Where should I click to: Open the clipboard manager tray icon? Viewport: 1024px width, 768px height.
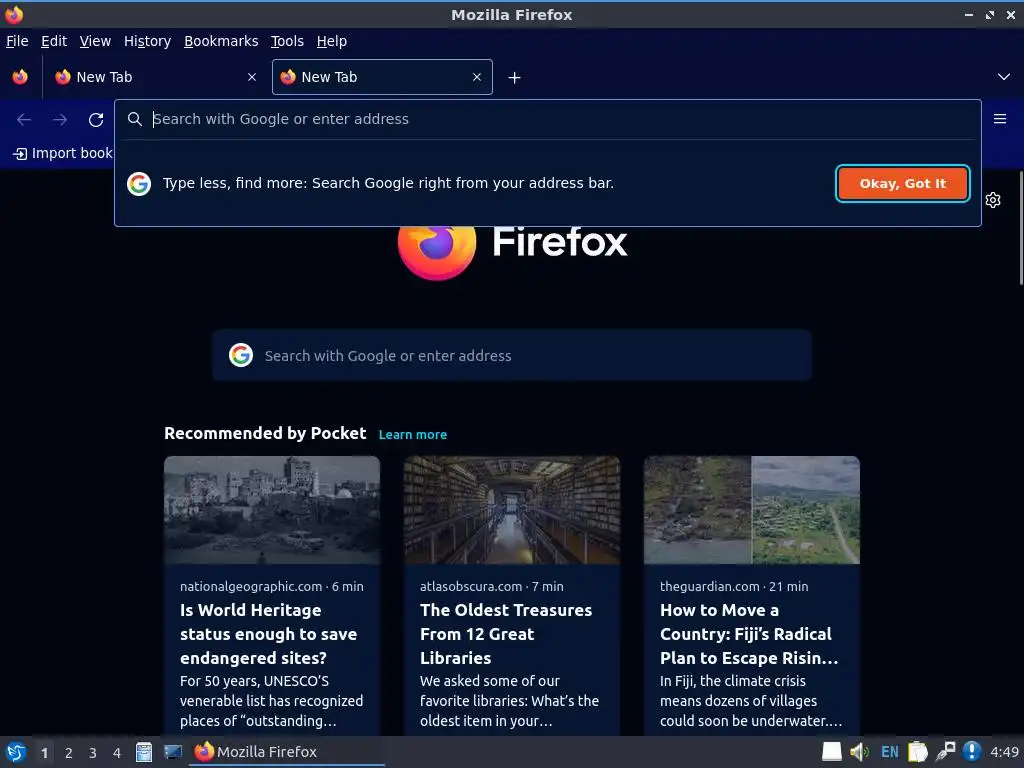point(918,752)
